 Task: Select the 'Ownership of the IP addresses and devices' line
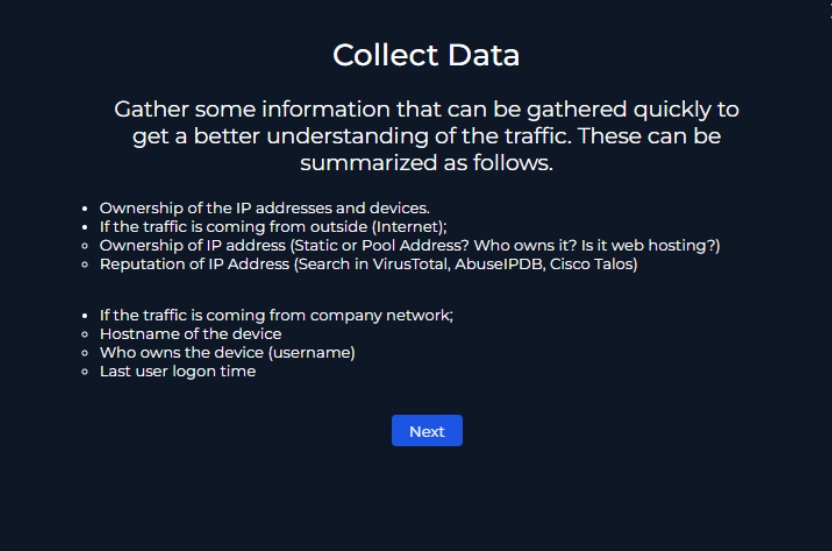pyautogui.click(x=264, y=208)
